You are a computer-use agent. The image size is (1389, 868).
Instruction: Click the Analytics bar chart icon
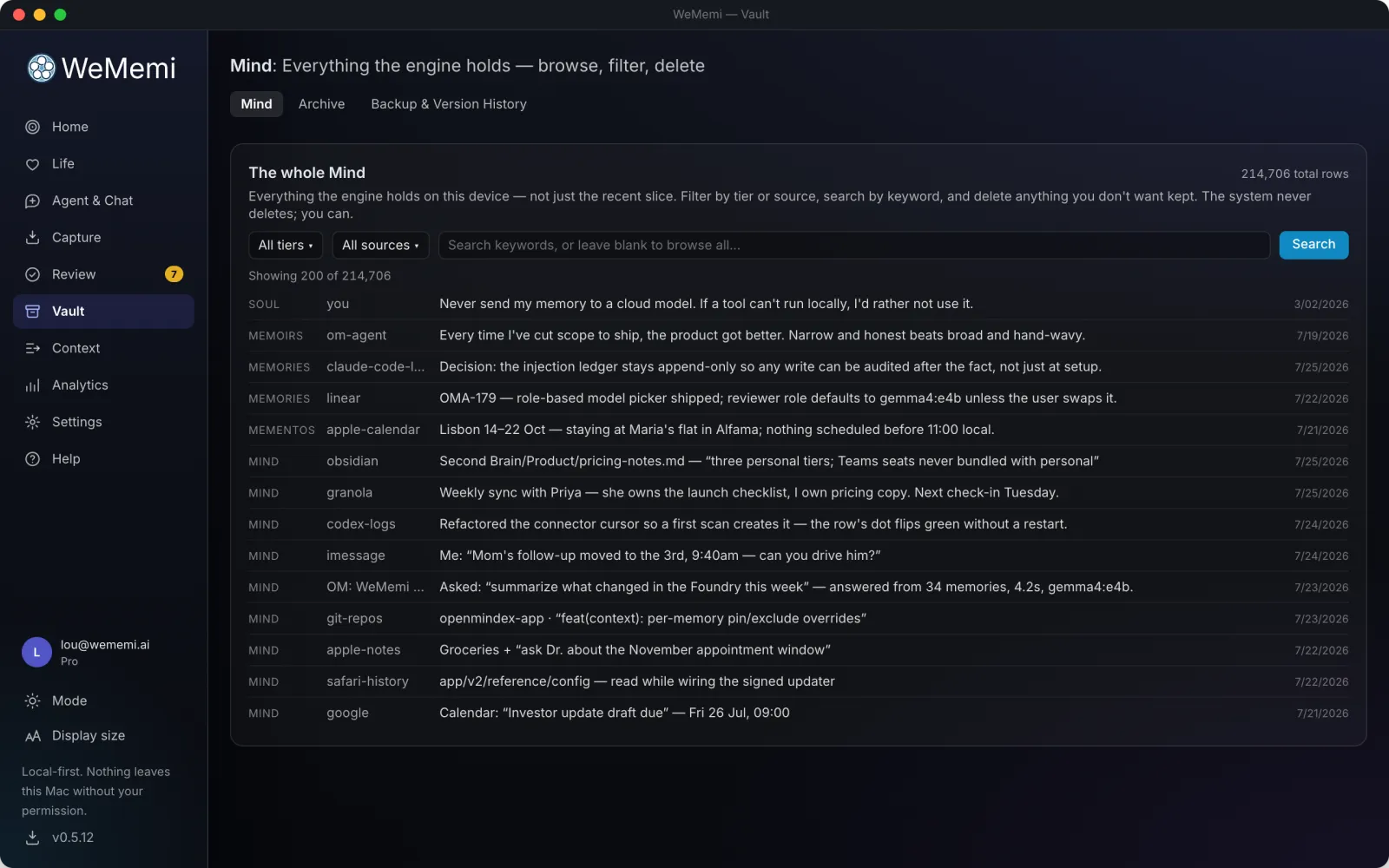(32, 385)
